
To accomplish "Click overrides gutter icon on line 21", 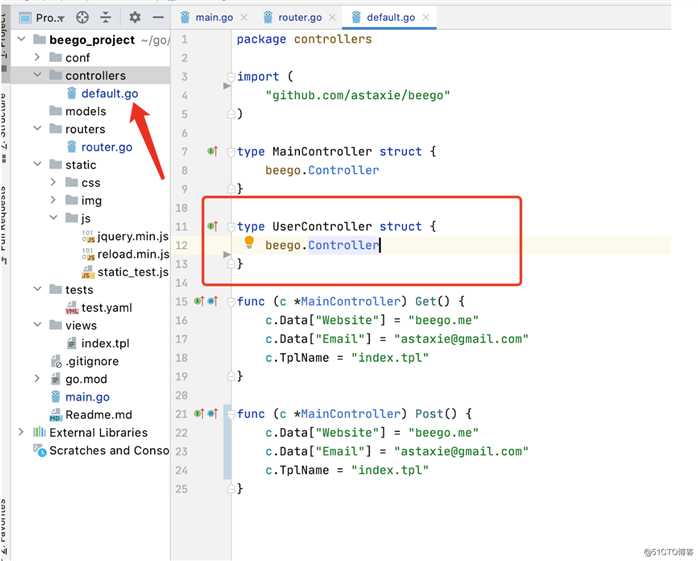I will pyautogui.click(x=213, y=414).
